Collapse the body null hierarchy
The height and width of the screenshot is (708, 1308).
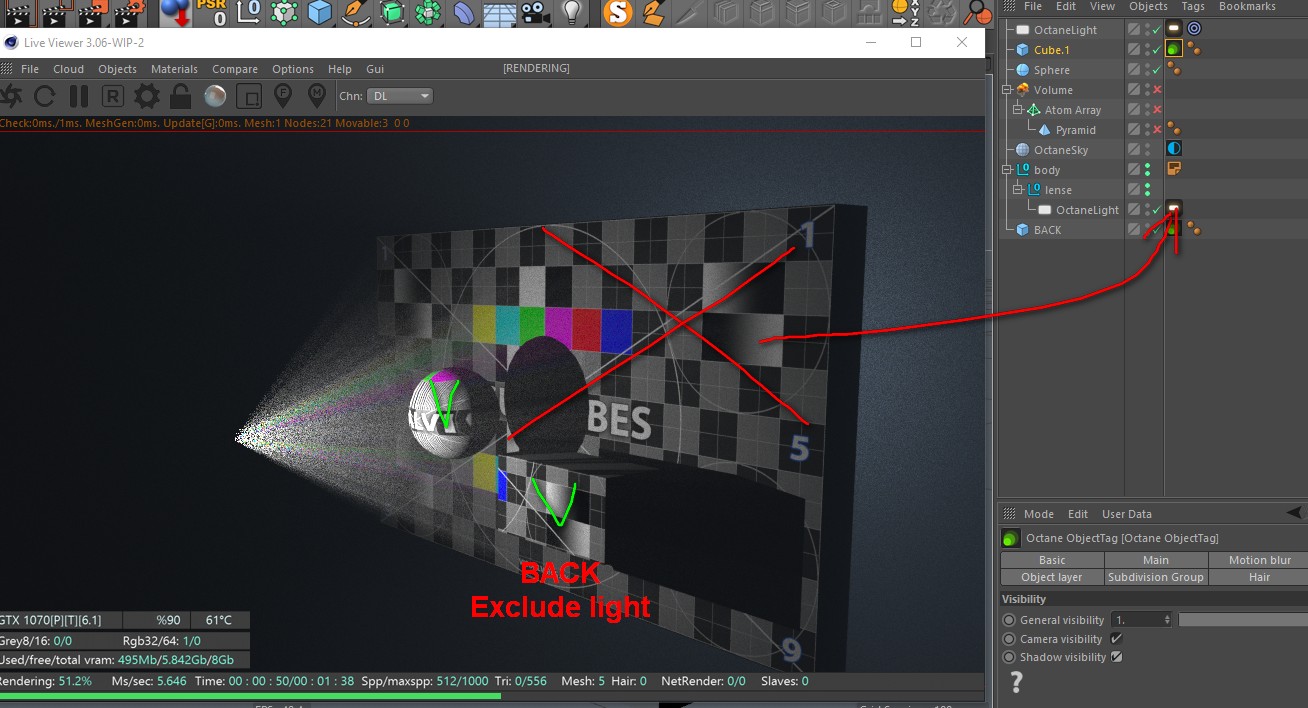point(1007,170)
